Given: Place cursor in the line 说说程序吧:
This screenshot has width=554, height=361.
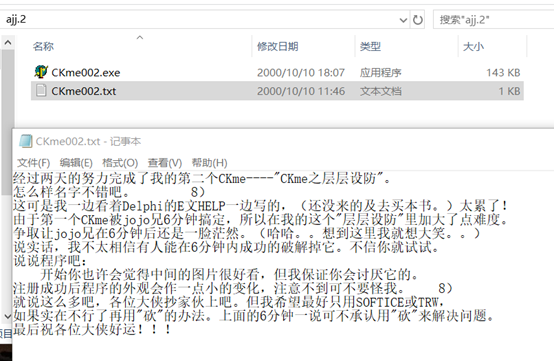Looking at the screenshot, I should click(50, 261).
